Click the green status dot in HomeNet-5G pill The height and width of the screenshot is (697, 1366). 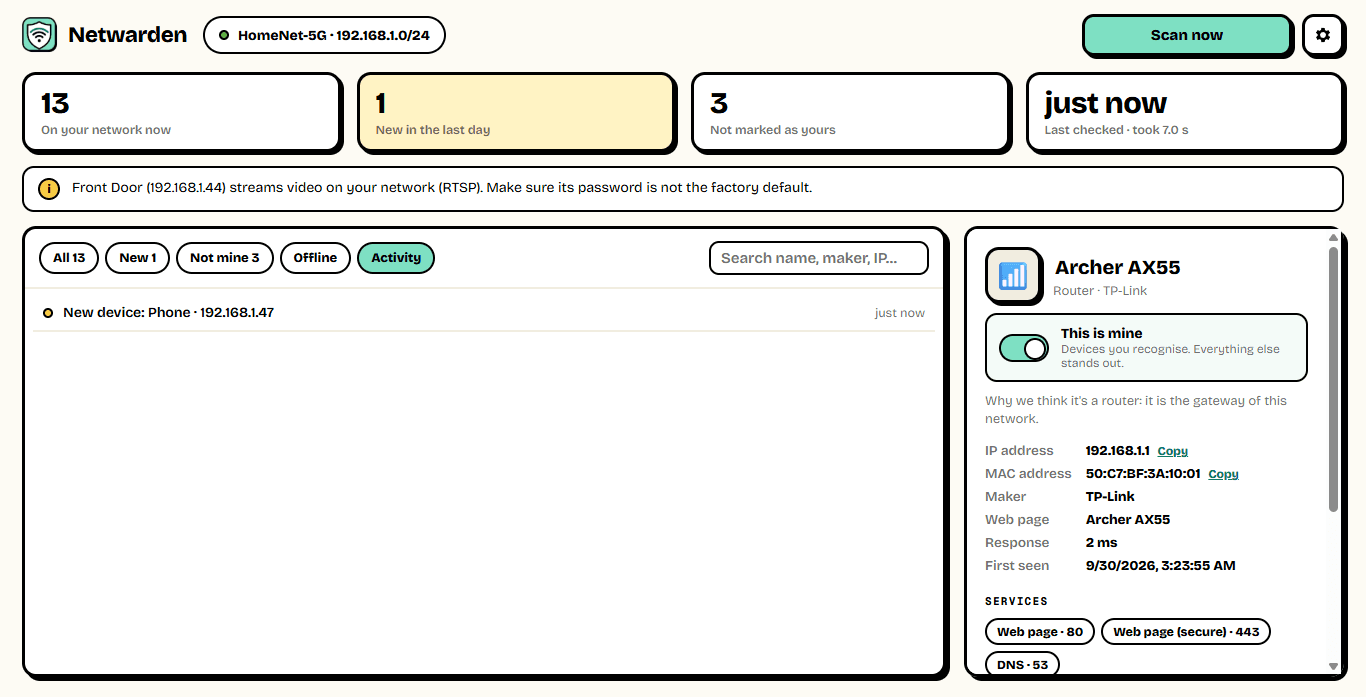224,35
